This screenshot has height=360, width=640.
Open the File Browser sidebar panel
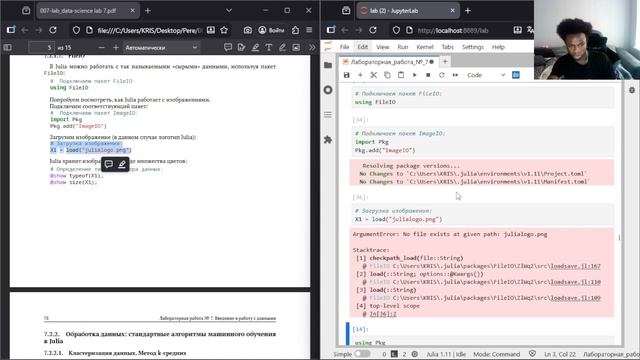tap(328, 65)
